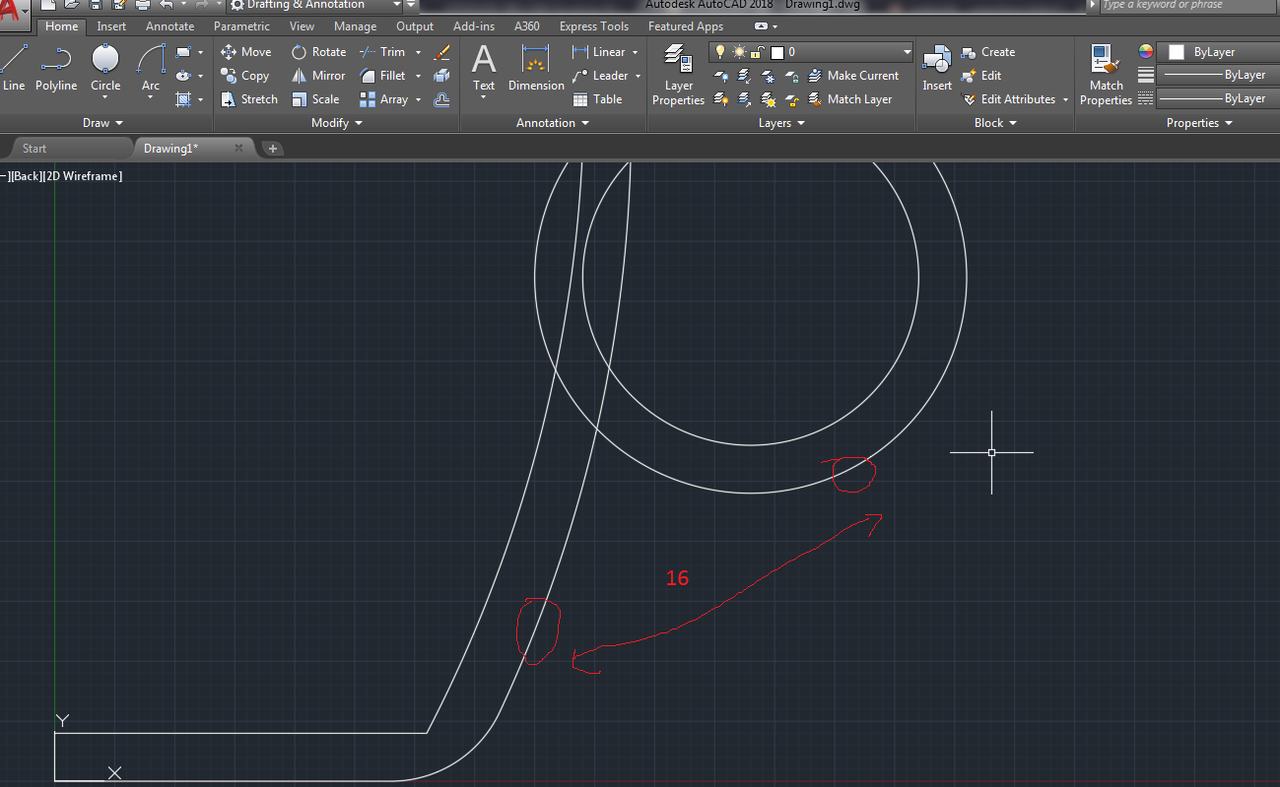Switch to the Parametric ribbon tab
This screenshot has height=787, width=1280.
coord(241,26)
